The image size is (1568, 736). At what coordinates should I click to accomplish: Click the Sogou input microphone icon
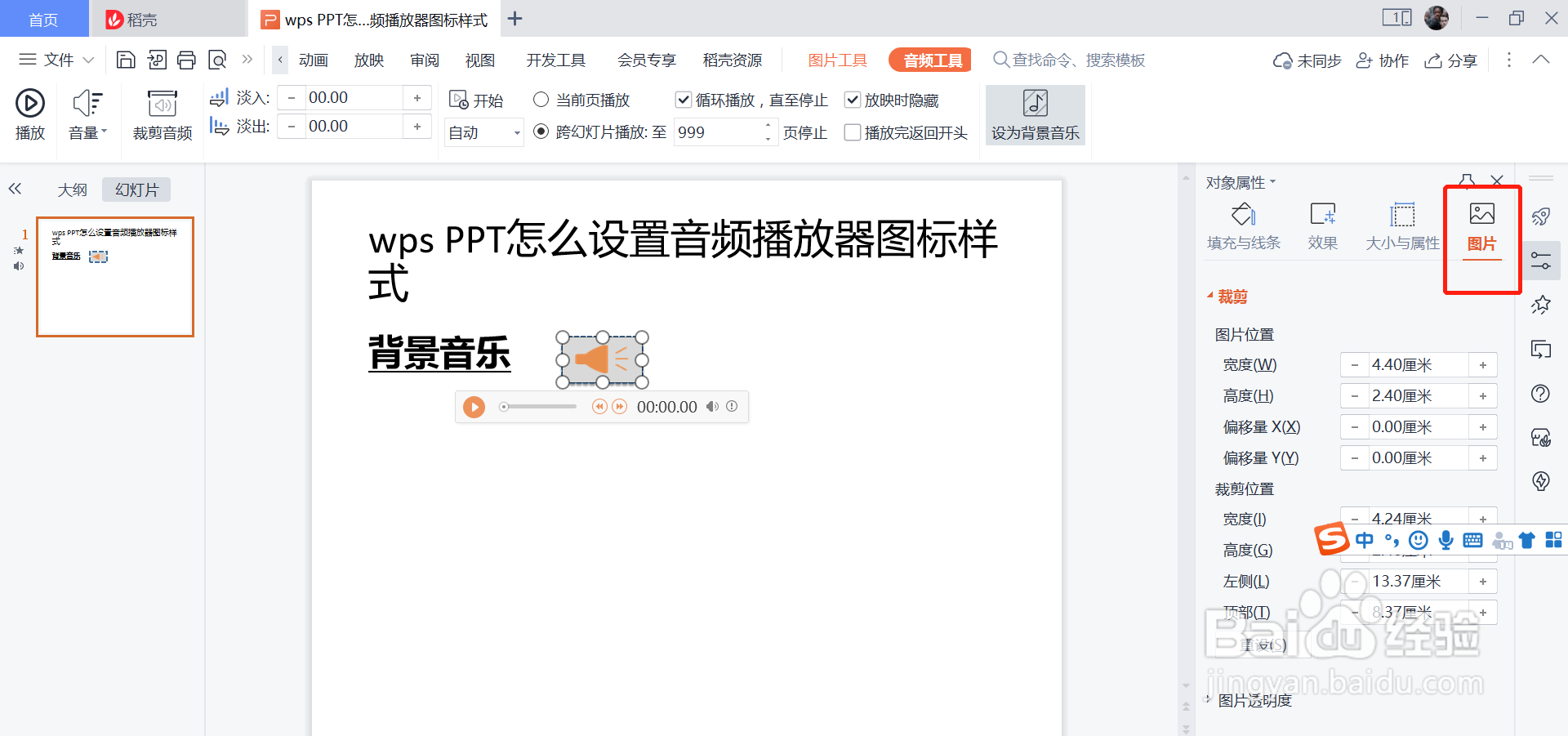[1445, 540]
